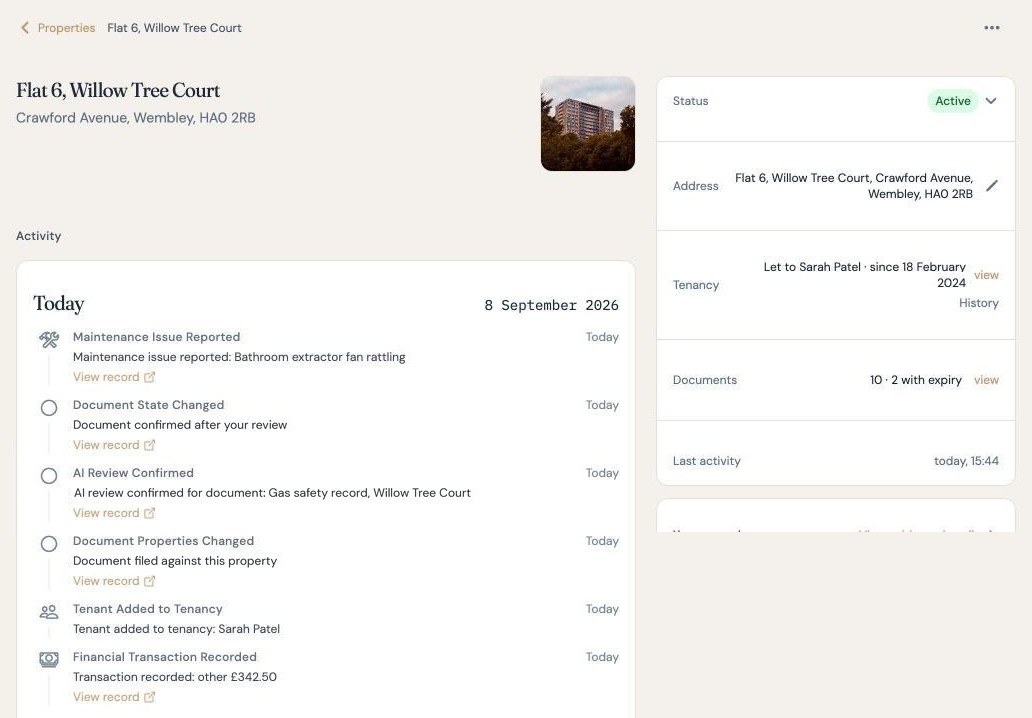Click Document confirmed after your review text

pos(180,424)
